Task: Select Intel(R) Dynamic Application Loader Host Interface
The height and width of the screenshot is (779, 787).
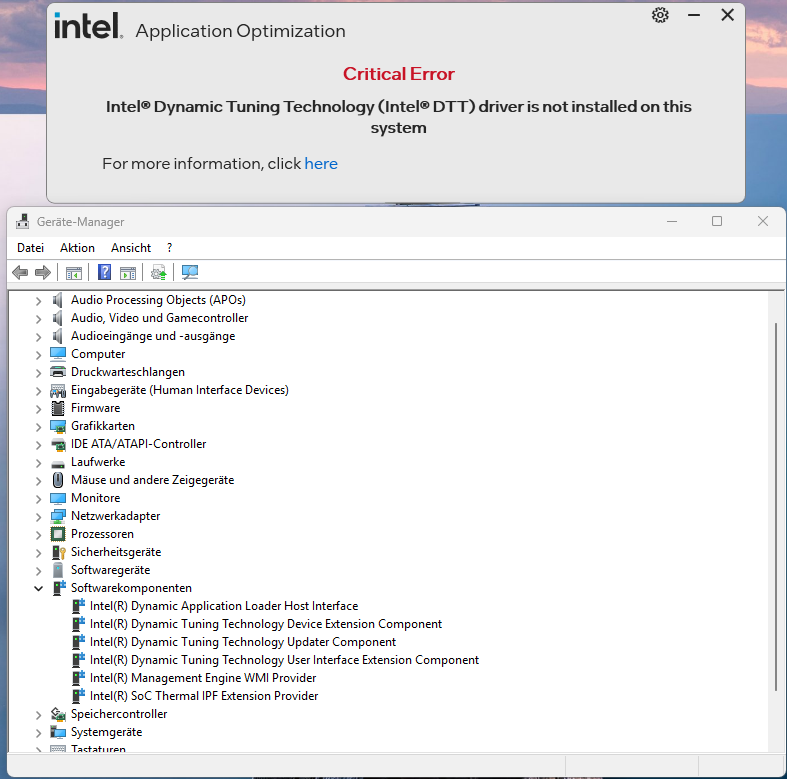Action: [x=223, y=606]
